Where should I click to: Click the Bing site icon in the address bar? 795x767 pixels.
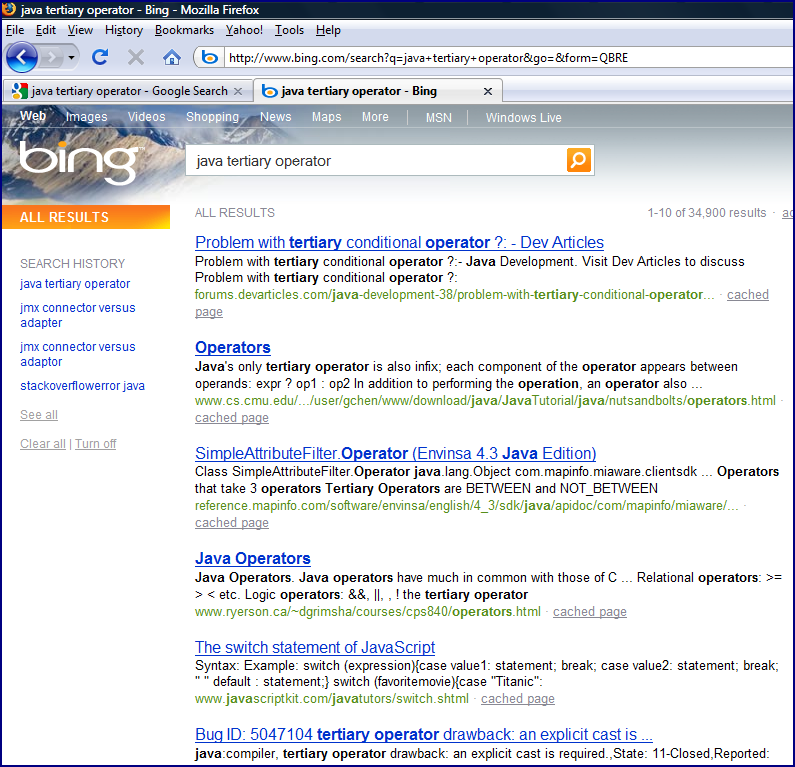click(x=209, y=57)
